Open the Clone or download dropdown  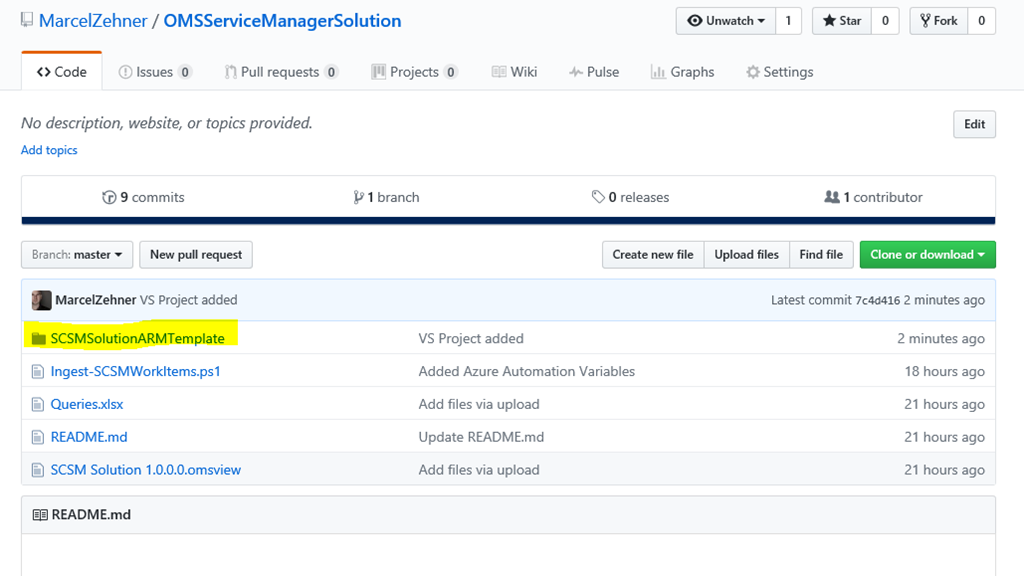pos(927,255)
